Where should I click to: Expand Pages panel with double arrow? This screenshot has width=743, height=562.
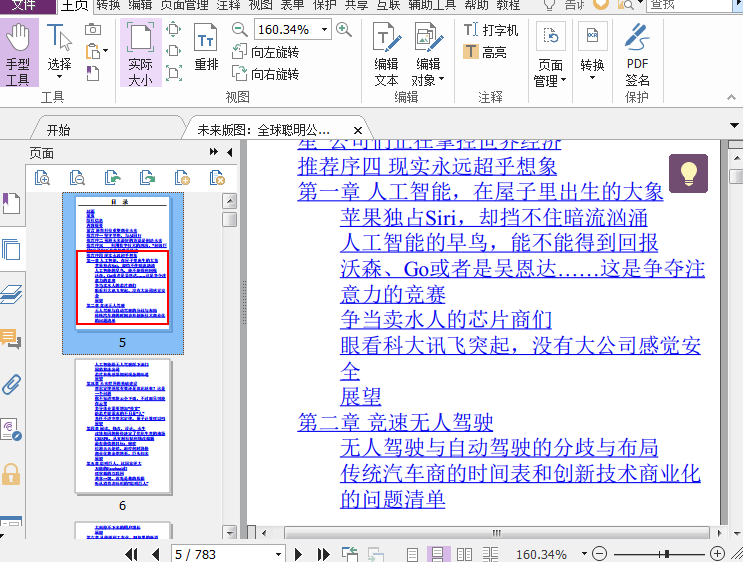coord(214,152)
